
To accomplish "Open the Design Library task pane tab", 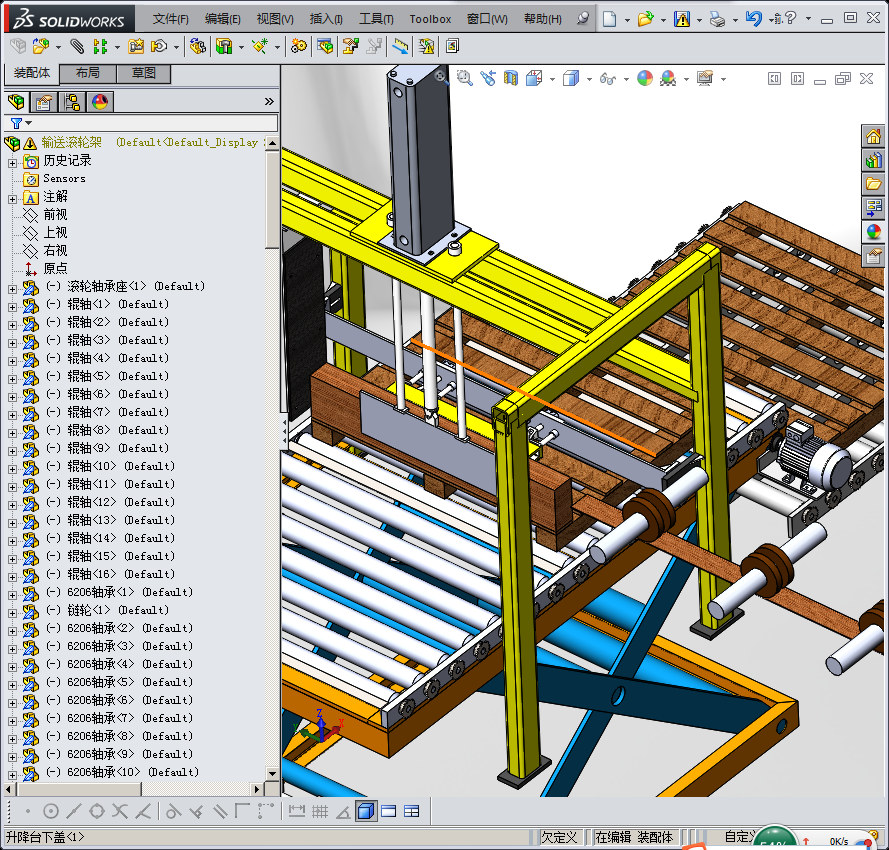I will [873, 160].
